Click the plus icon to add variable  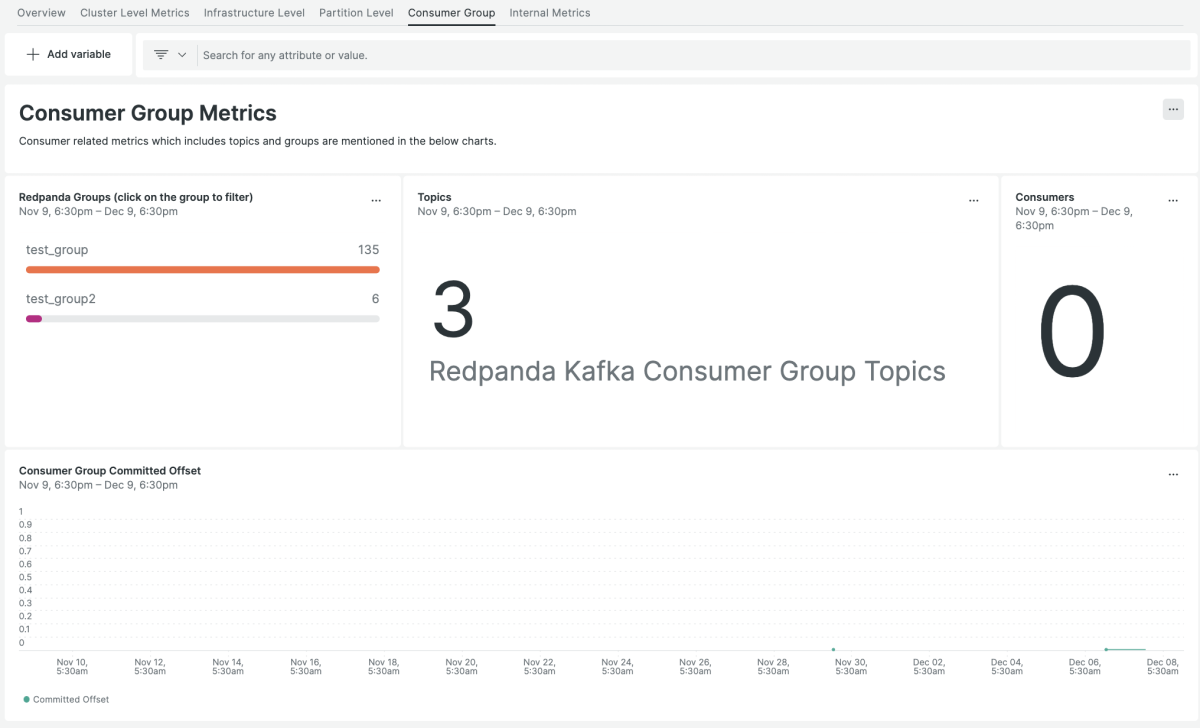(33, 54)
